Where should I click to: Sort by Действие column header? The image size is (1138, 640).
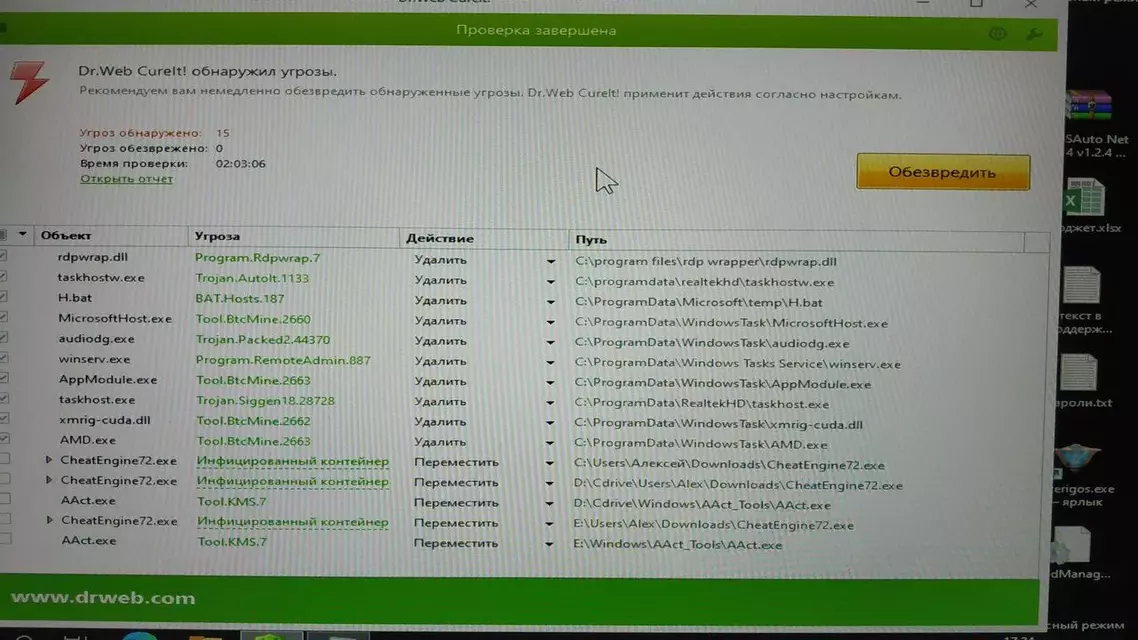pos(483,238)
